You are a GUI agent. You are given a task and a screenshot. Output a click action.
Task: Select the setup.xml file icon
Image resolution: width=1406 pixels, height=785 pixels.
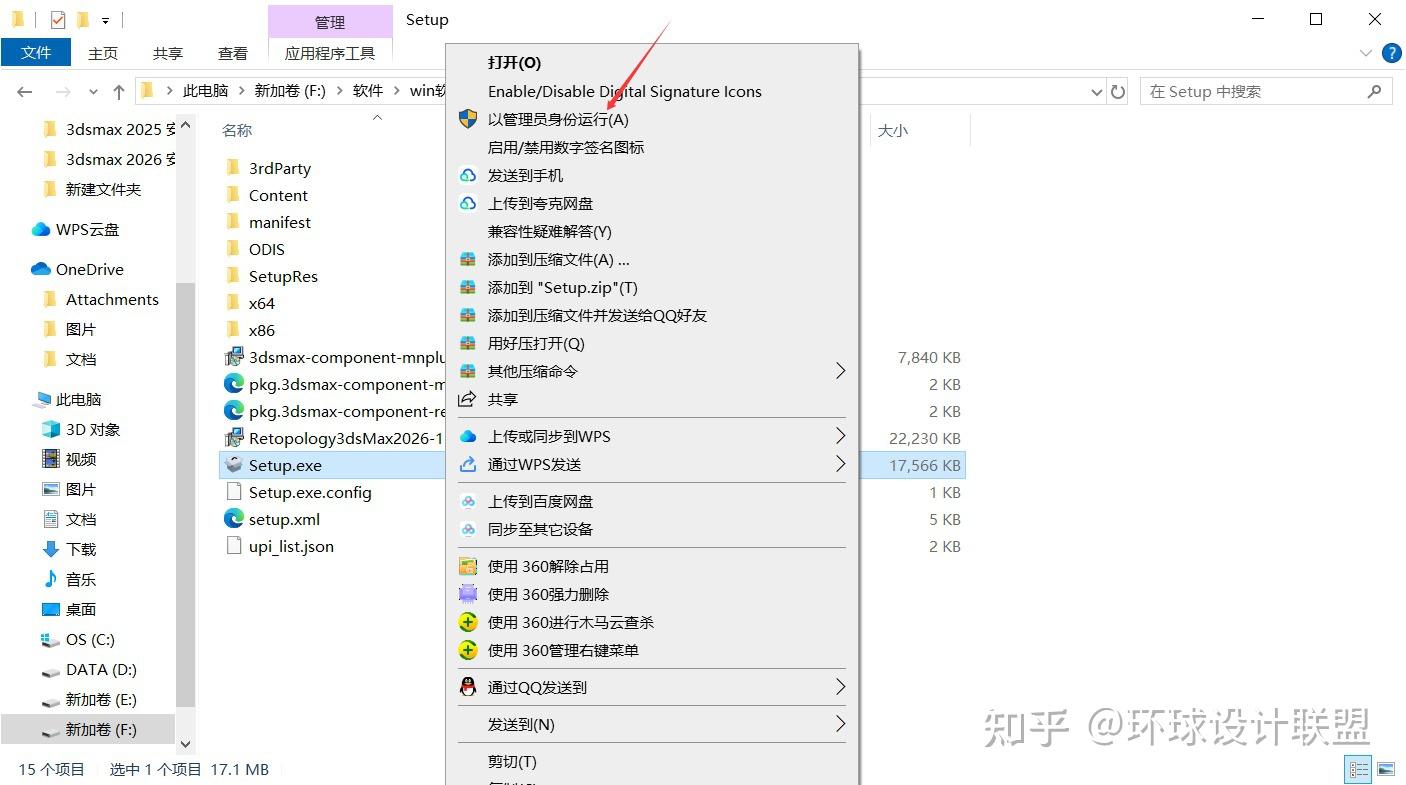click(234, 519)
